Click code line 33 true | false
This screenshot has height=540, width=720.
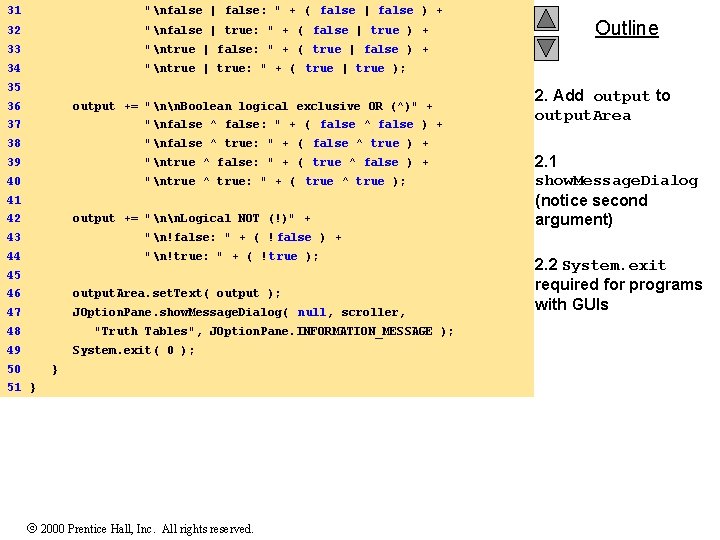point(287,49)
